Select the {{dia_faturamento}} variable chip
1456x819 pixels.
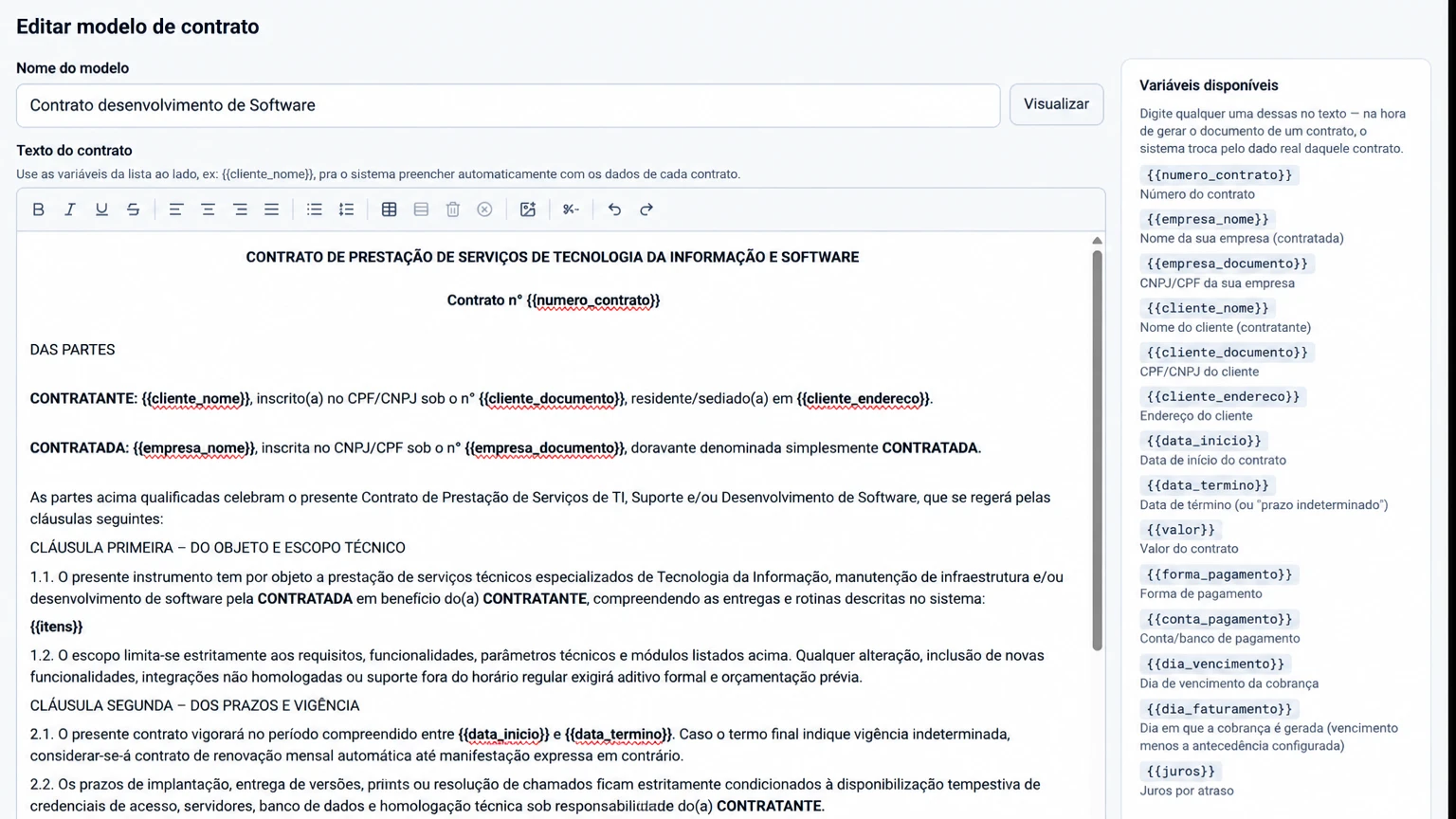tap(1219, 709)
